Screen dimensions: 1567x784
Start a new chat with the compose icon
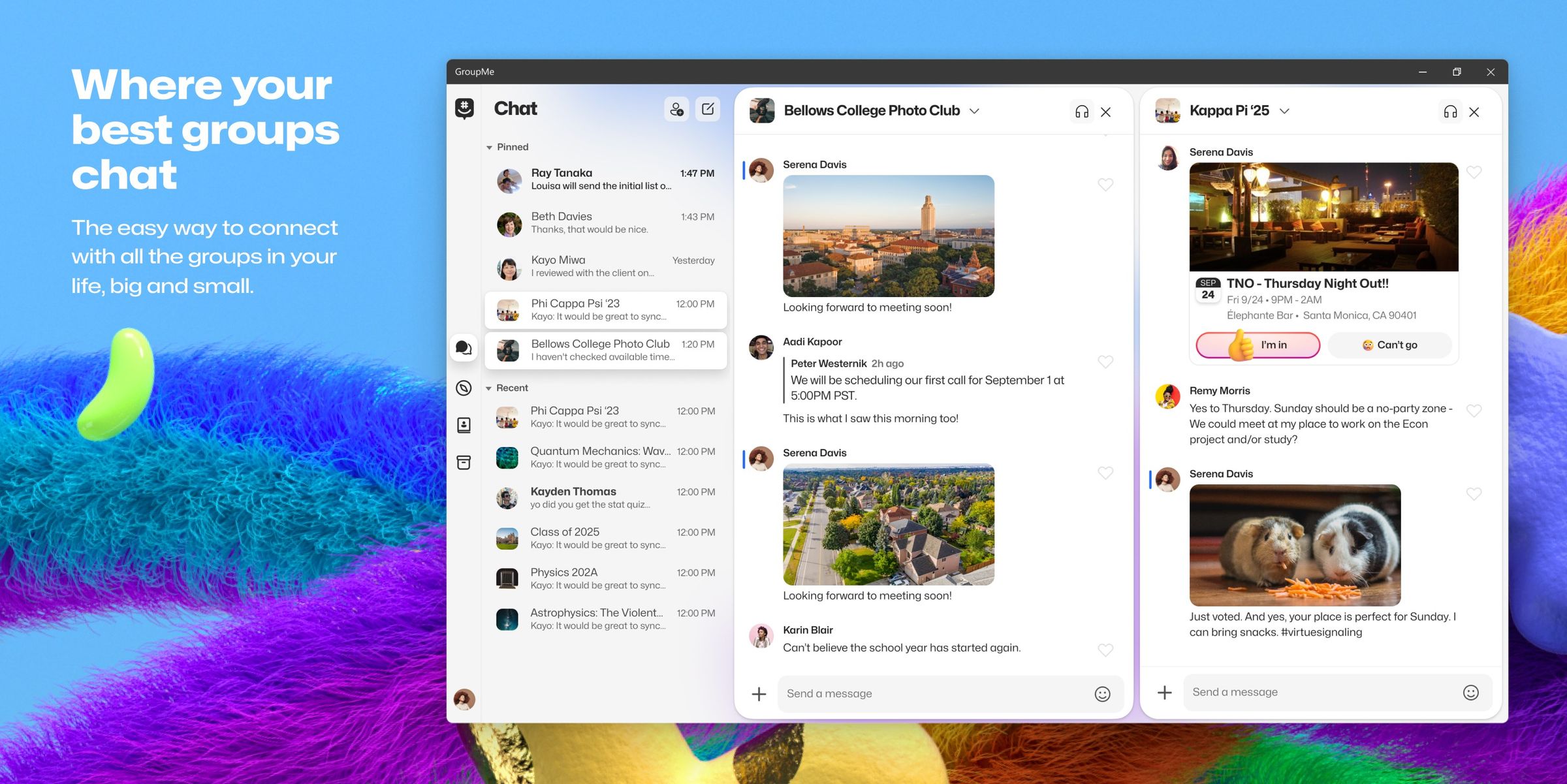(708, 109)
